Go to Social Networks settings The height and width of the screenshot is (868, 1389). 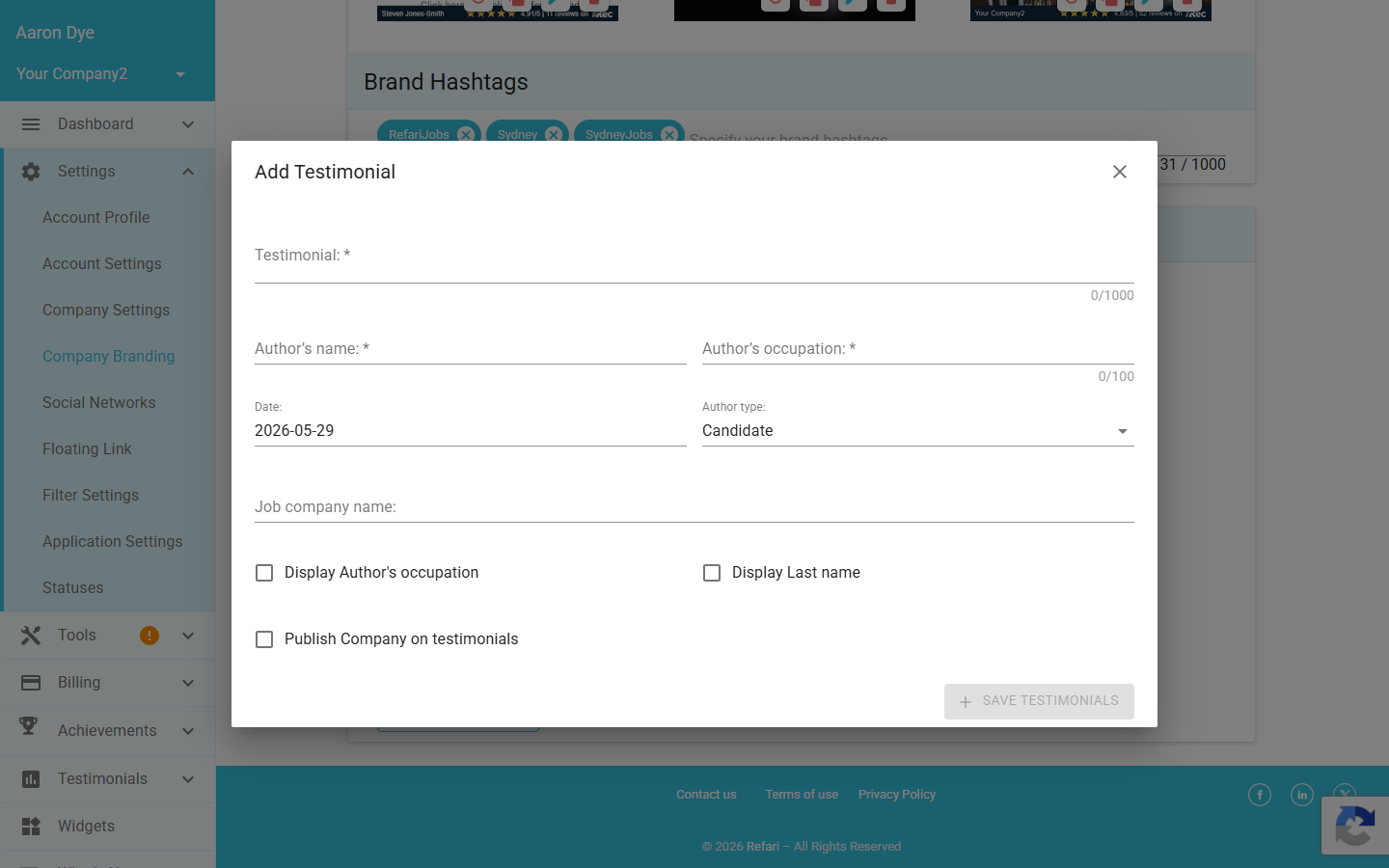pos(98,403)
